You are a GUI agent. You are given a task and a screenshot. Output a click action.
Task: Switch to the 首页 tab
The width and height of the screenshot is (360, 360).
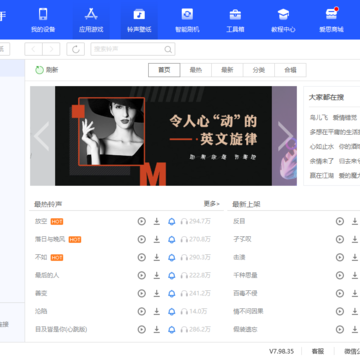coord(164,70)
